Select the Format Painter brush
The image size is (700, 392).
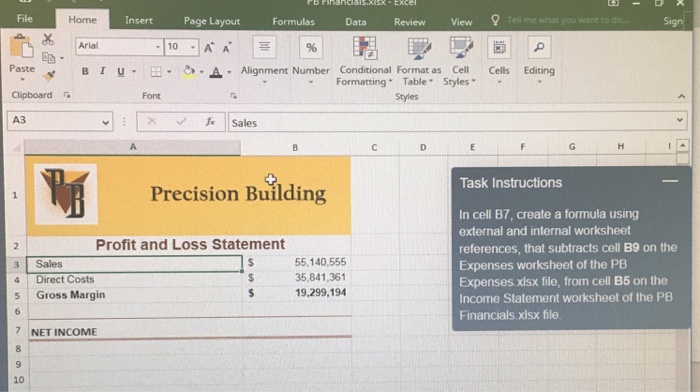[x=49, y=75]
